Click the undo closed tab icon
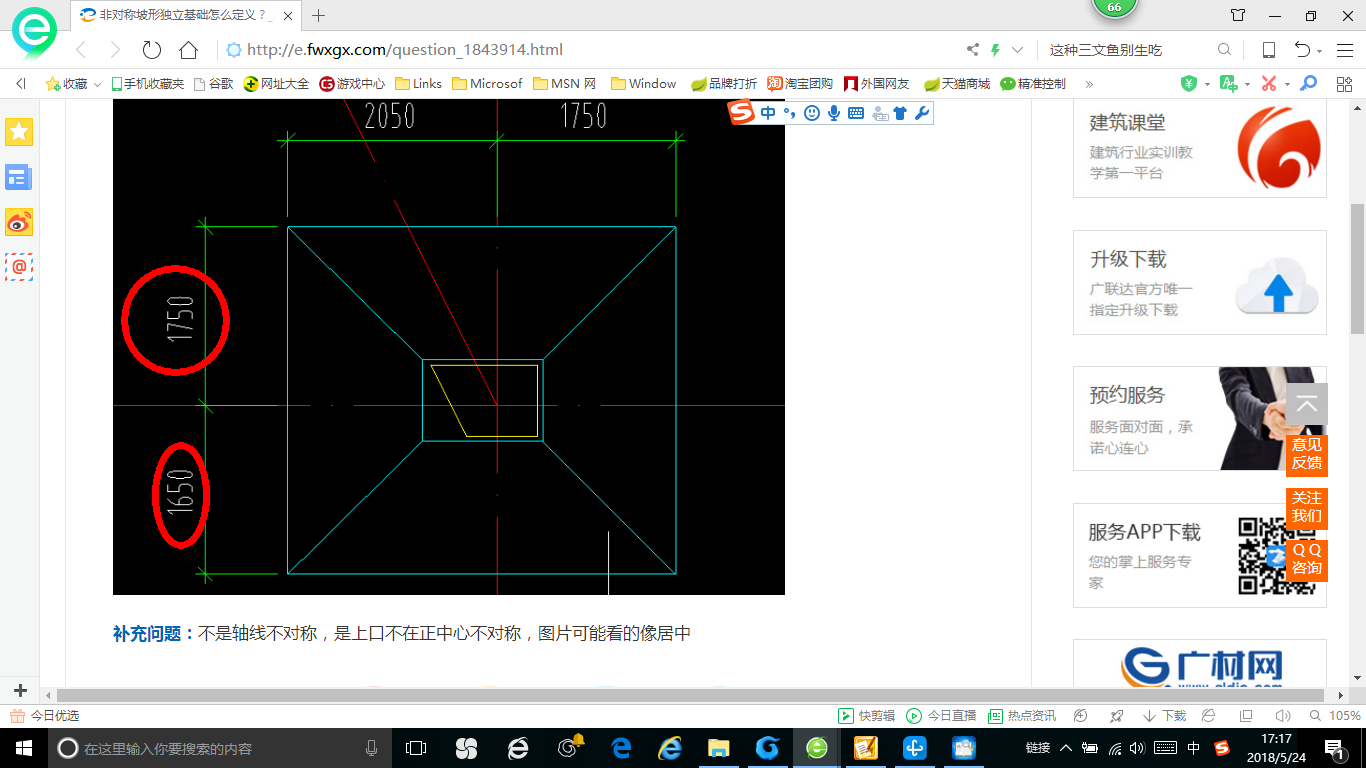This screenshot has width=1366, height=768. click(x=1302, y=50)
